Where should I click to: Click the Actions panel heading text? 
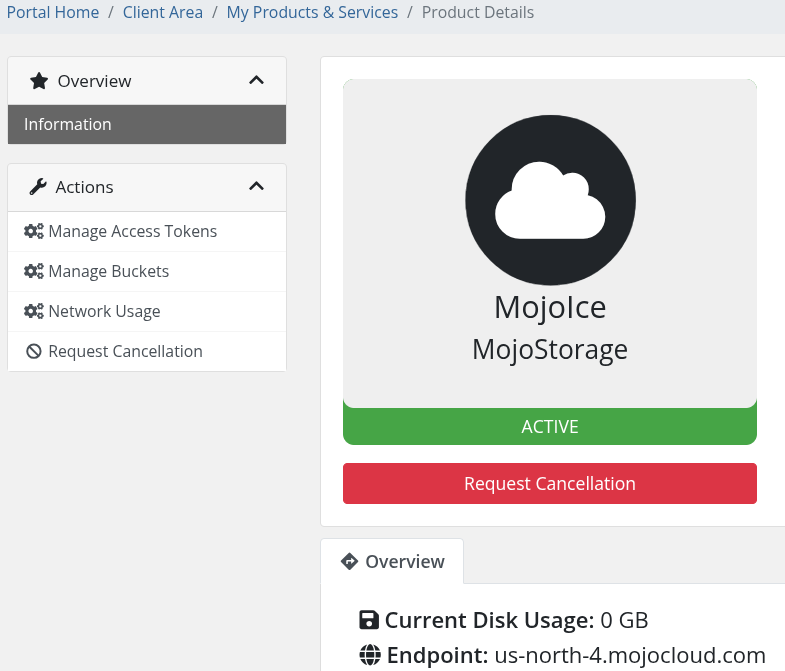(84, 187)
